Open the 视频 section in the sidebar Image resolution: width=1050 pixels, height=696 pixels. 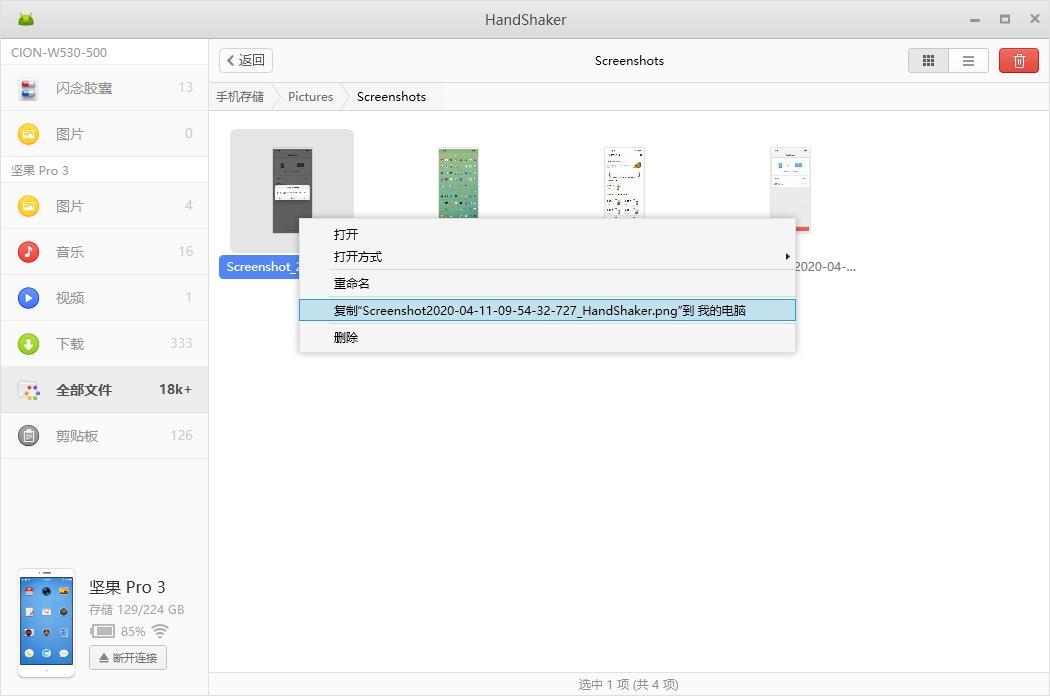70,297
